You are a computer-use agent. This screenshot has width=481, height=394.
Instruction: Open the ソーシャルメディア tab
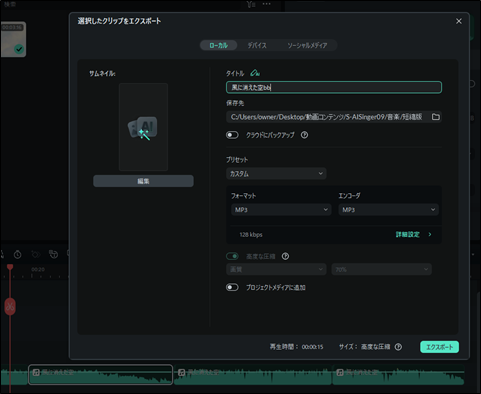tap(307, 45)
